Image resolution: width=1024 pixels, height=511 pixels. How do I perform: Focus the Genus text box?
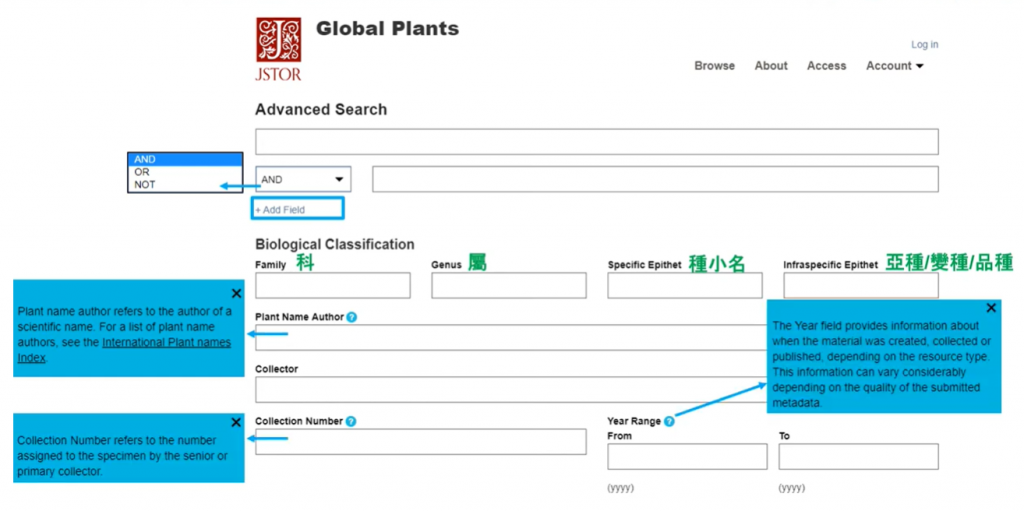click(508, 286)
